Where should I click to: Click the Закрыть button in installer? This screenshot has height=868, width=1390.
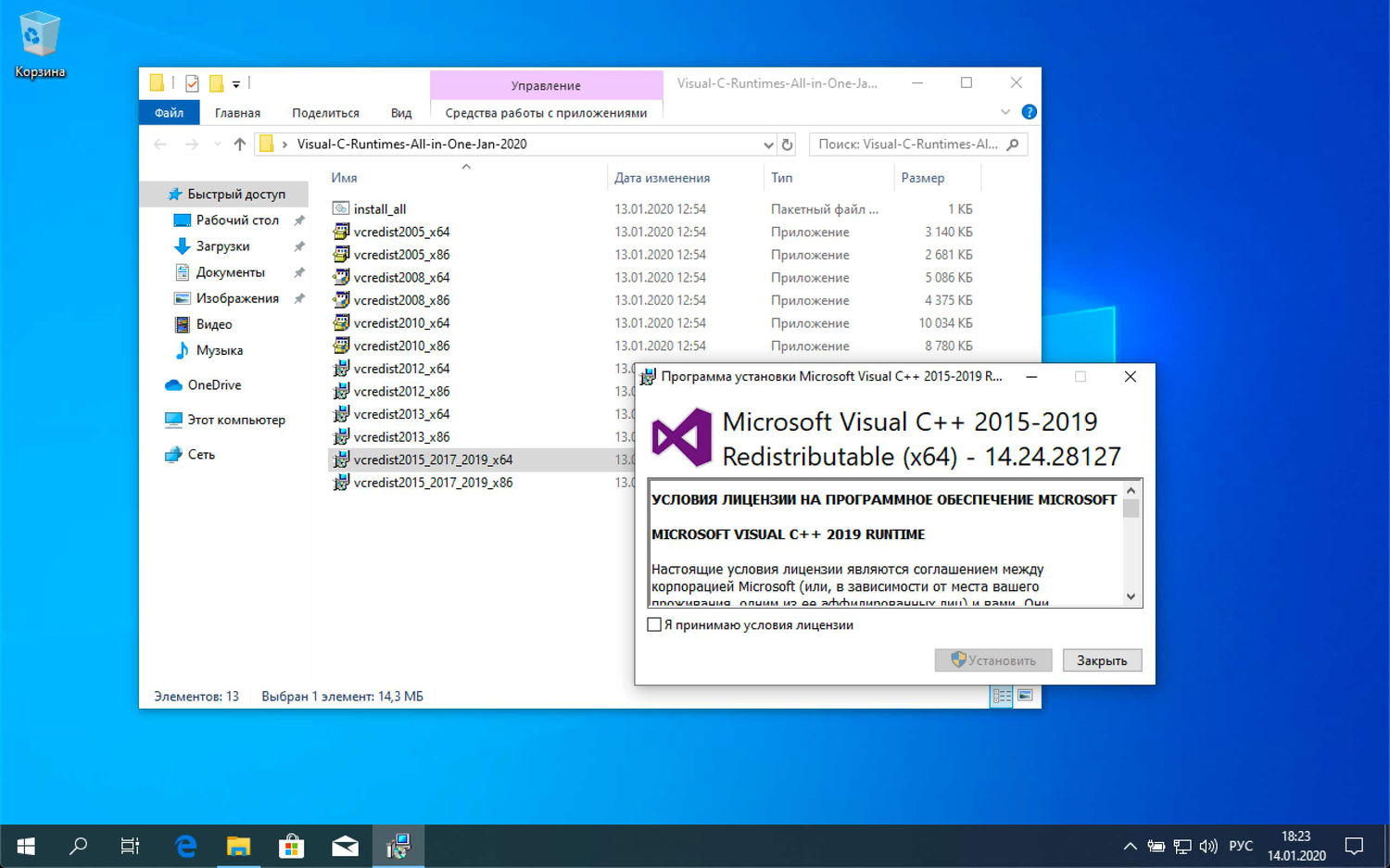click(1102, 660)
